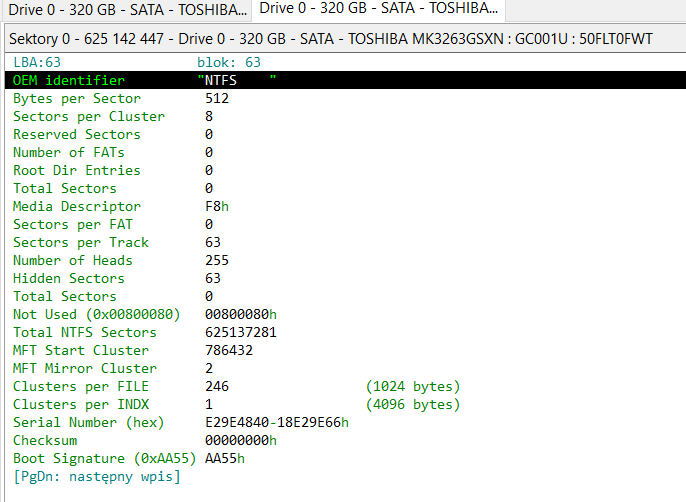This screenshot has width=686, height=502.
Task: Select the Media Descriptor label
Action: (x=77, y=206)
